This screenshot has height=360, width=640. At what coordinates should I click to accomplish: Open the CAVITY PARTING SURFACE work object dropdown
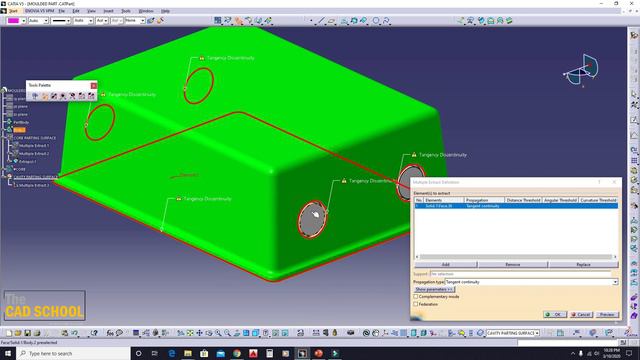pos(537,333)
